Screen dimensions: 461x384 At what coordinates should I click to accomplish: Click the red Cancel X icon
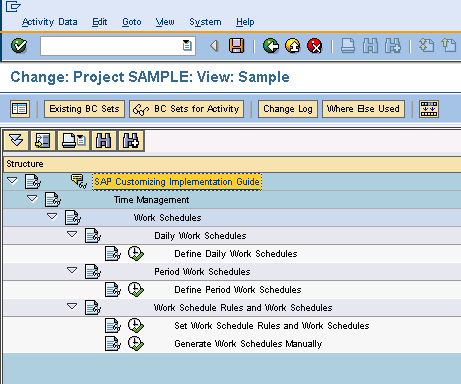[315, 46]
